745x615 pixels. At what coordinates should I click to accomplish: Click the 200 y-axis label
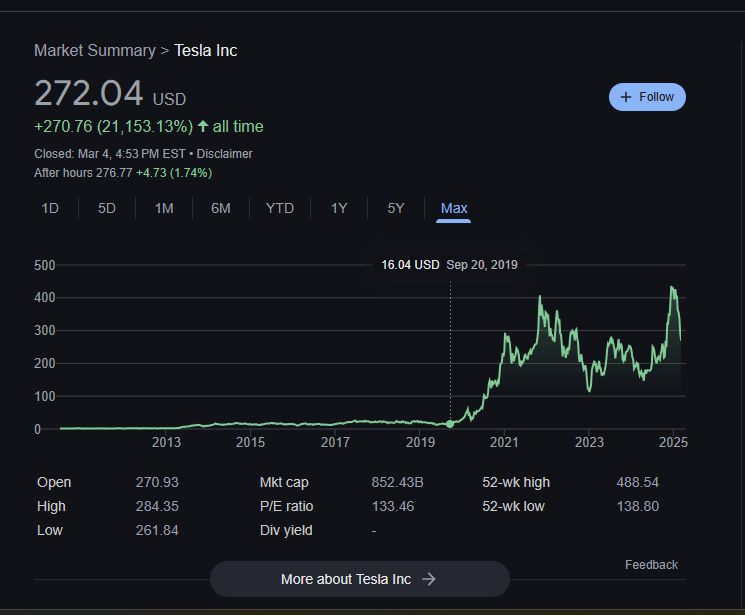[x=45, y=364]
